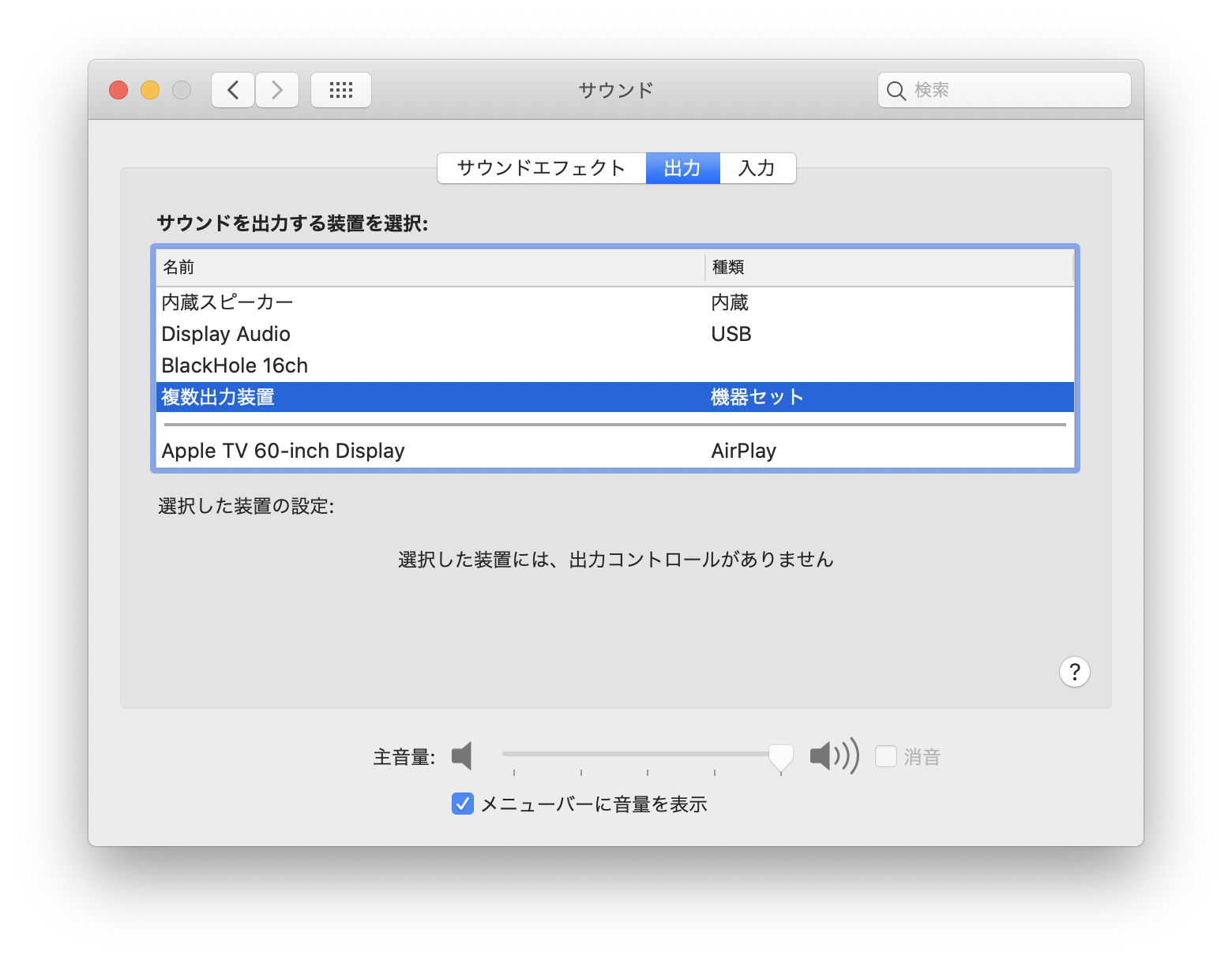This screenshot has width=1232, height=963.
Task: Click the magnifying glass search icon
Action: 896,91
